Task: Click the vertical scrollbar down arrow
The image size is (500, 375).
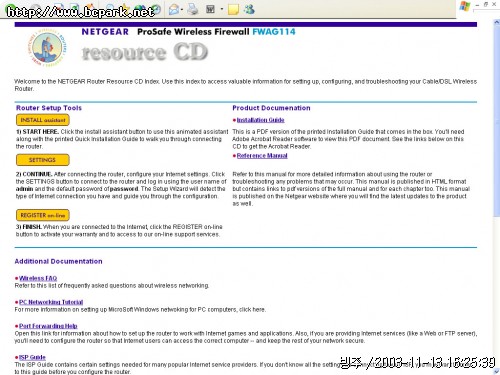Action: coord(496,371)
